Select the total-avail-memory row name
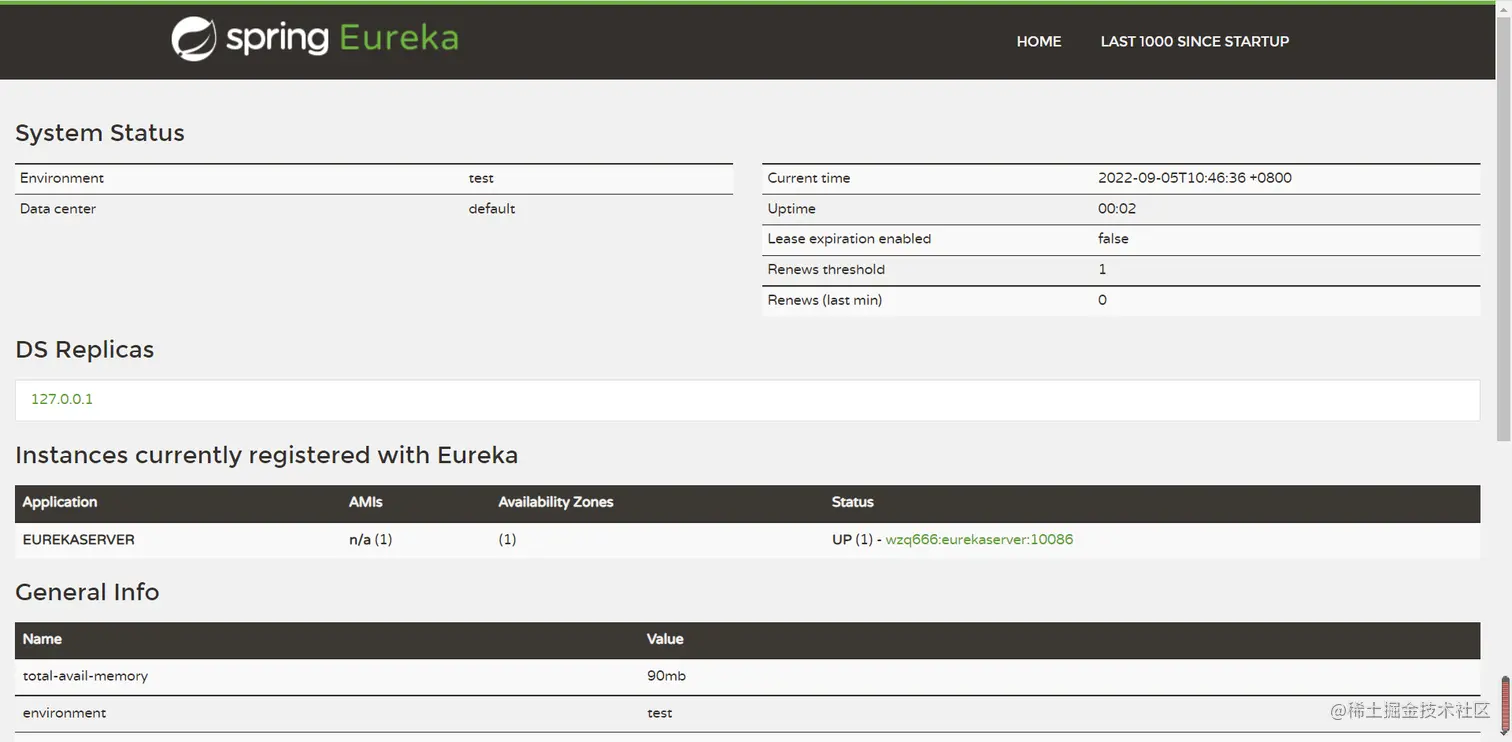This screenshot has width=1512, height=742. (x=85, y=676)
